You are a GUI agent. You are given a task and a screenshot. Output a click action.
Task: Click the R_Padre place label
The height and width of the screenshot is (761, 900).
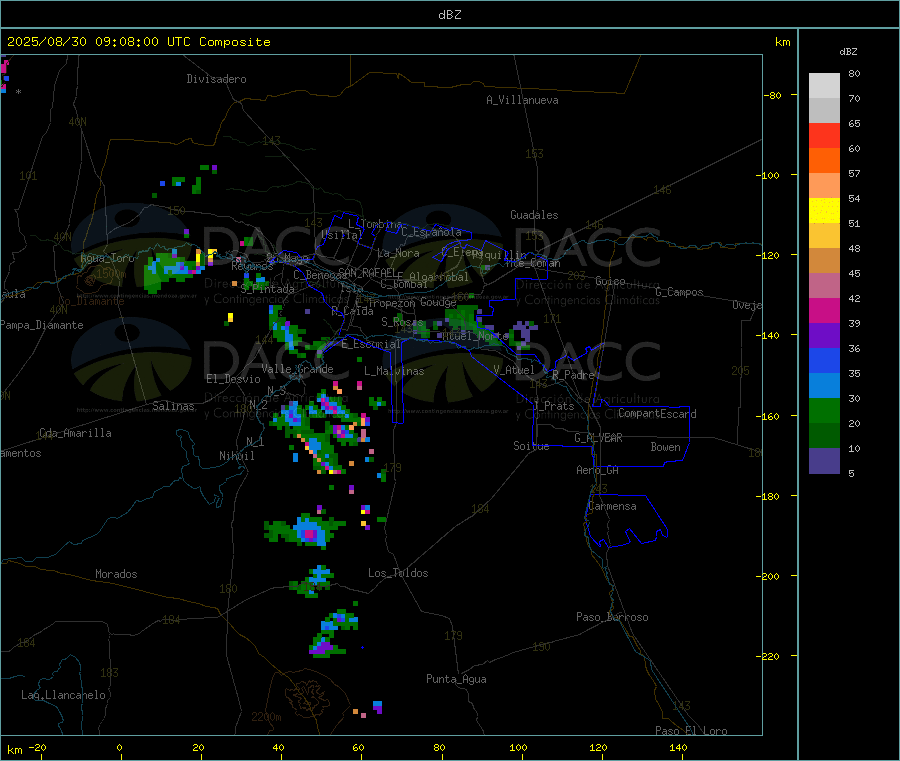point(573,375)
